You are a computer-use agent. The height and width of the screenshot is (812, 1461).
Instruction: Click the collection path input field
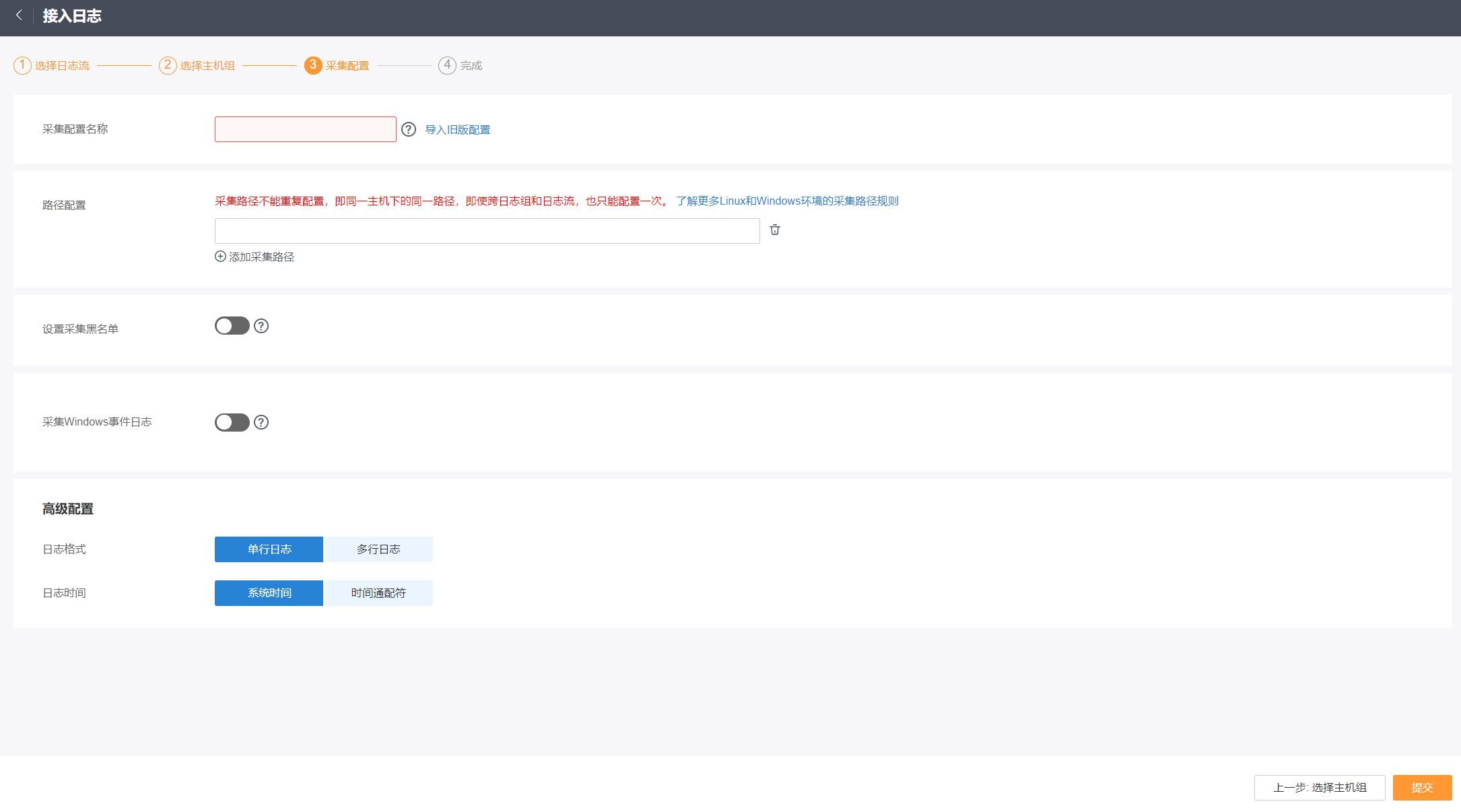[x=487, y=231]
